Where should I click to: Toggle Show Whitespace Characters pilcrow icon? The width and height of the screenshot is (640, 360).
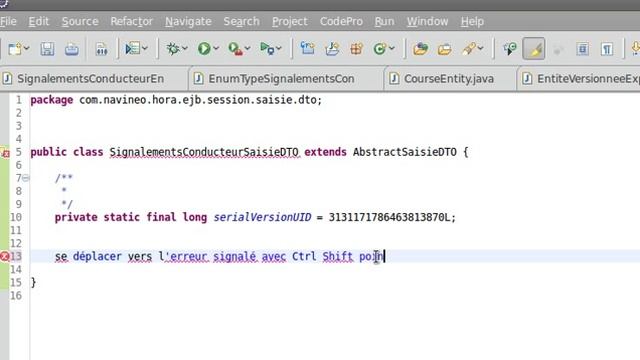pos(607,49)
